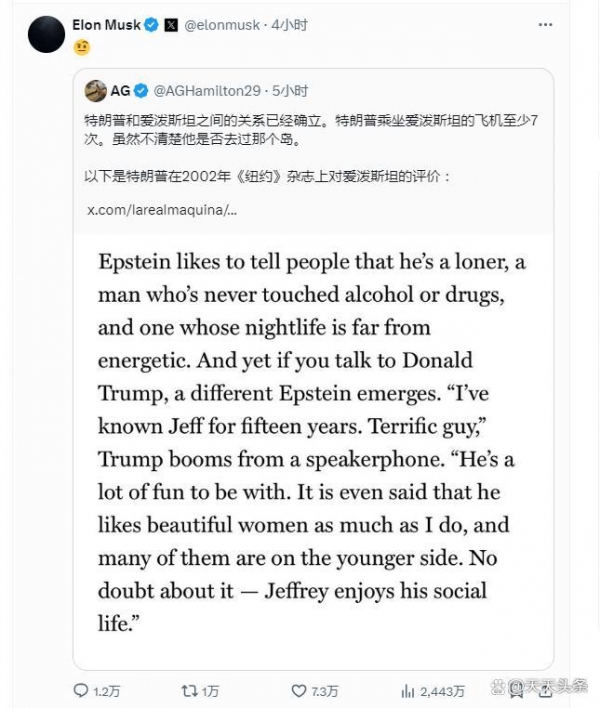Viewport: 600px width, 708px height.
Task: Like the tweet with the heart icon
Action: click(x=299, y=690)
